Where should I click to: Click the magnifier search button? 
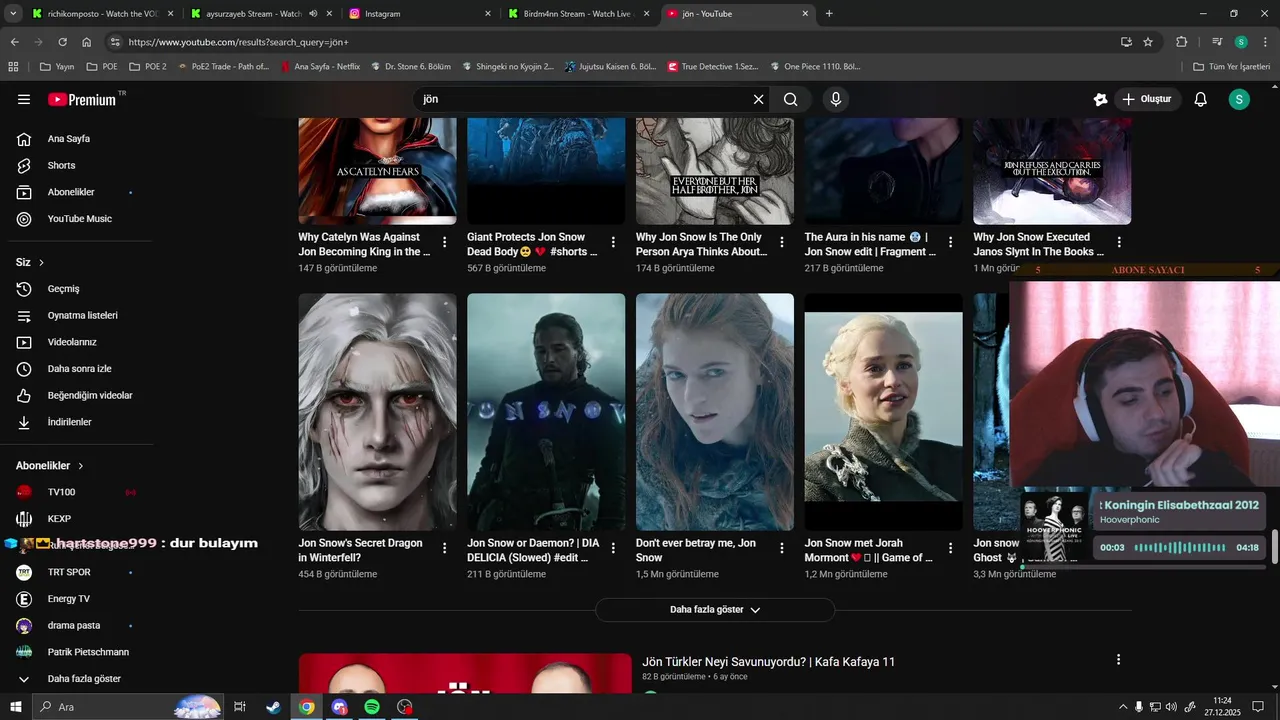[x=791, y=99]
